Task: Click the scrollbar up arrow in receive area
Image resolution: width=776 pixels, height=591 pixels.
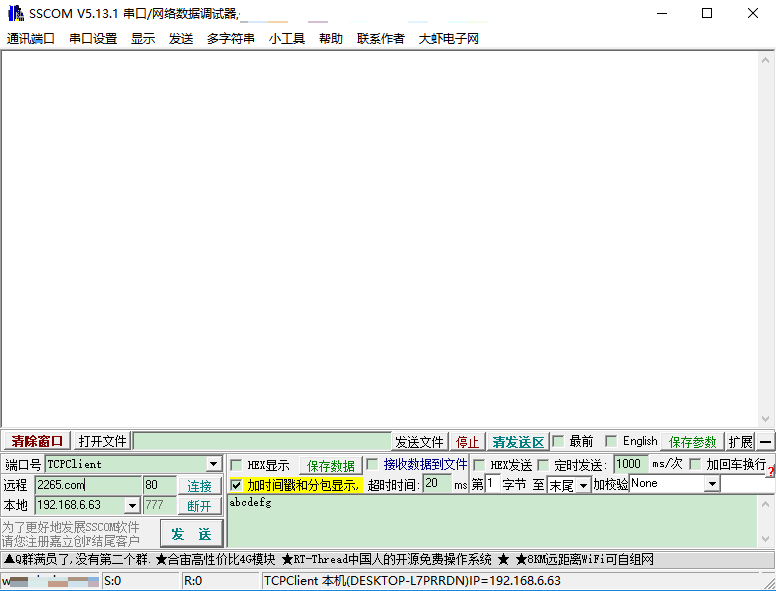Action: point(767,58)
